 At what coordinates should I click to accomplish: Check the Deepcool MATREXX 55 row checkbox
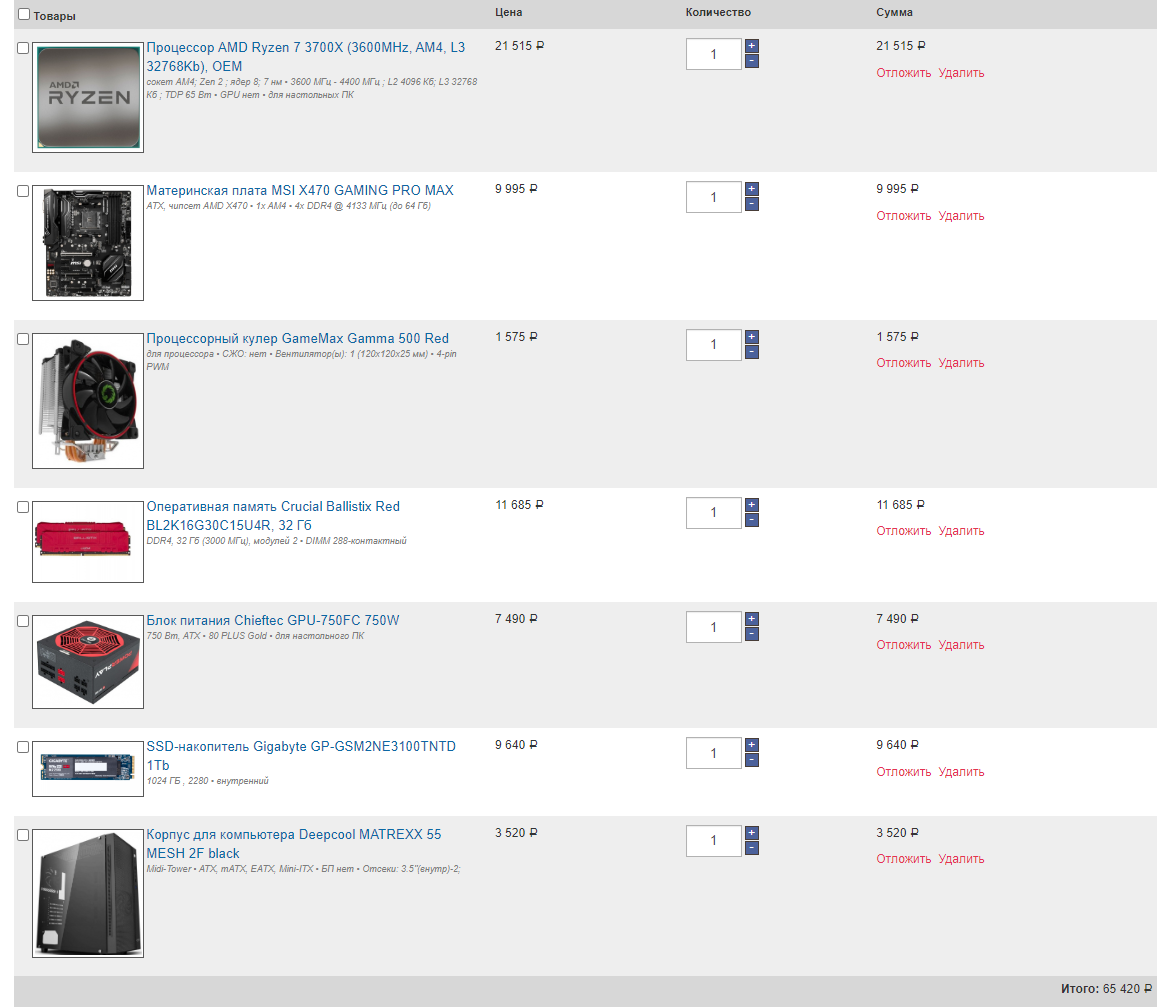pyautogui.click(x=23, y=835)
